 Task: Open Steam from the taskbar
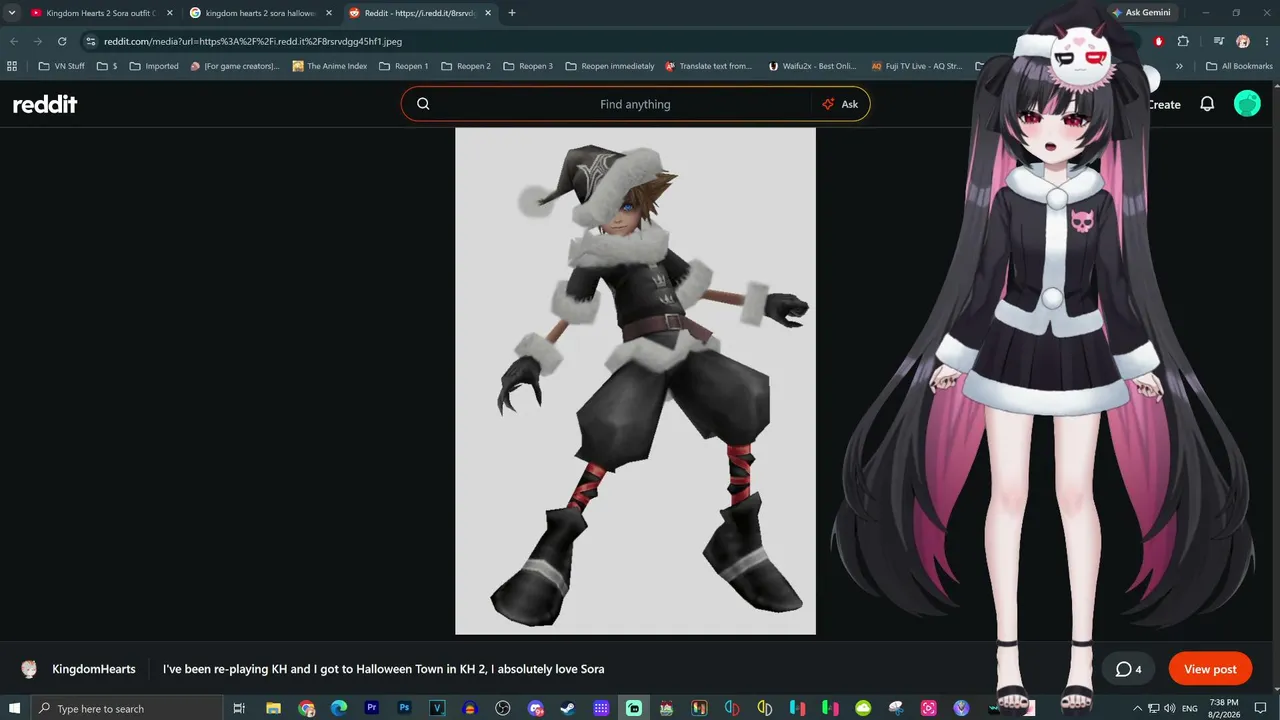(x=568, y=708)
